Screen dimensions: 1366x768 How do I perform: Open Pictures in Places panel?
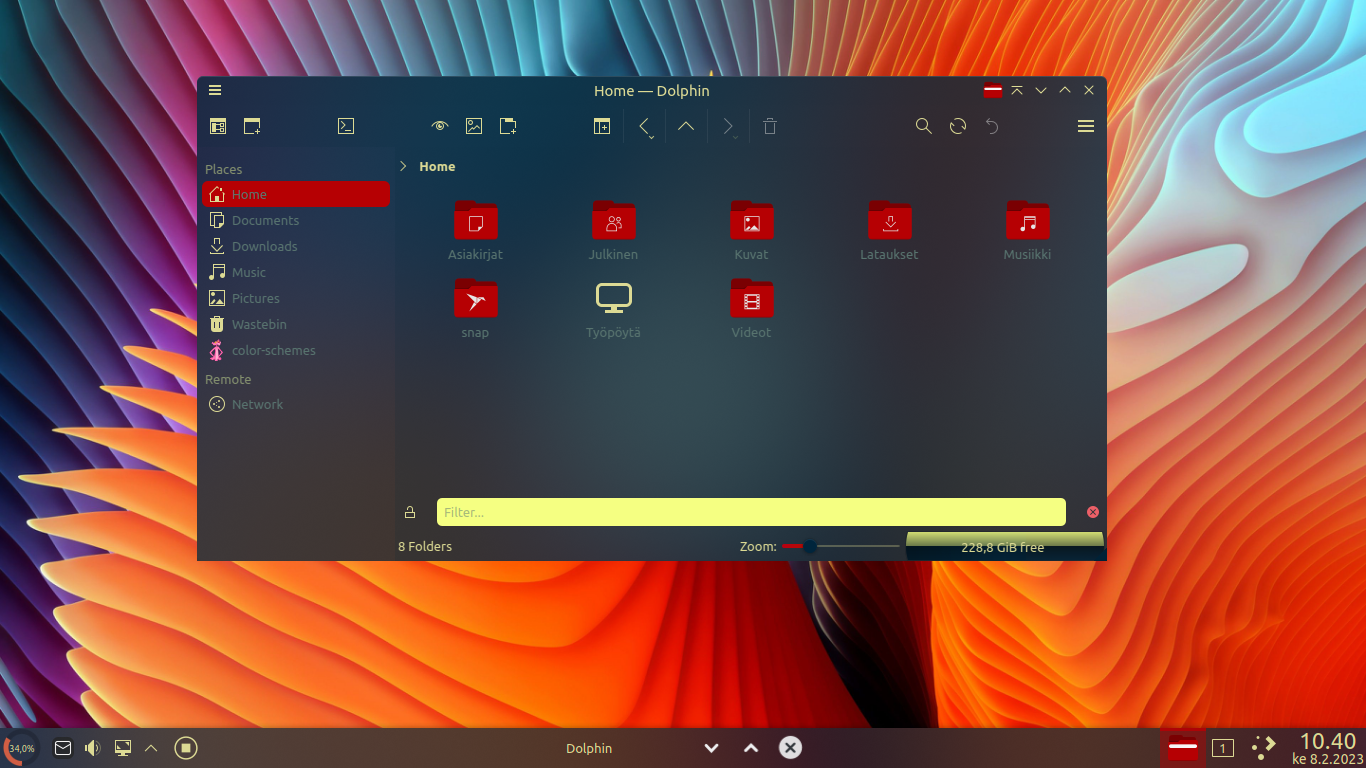pyautogui.click(x=296, y=298)
